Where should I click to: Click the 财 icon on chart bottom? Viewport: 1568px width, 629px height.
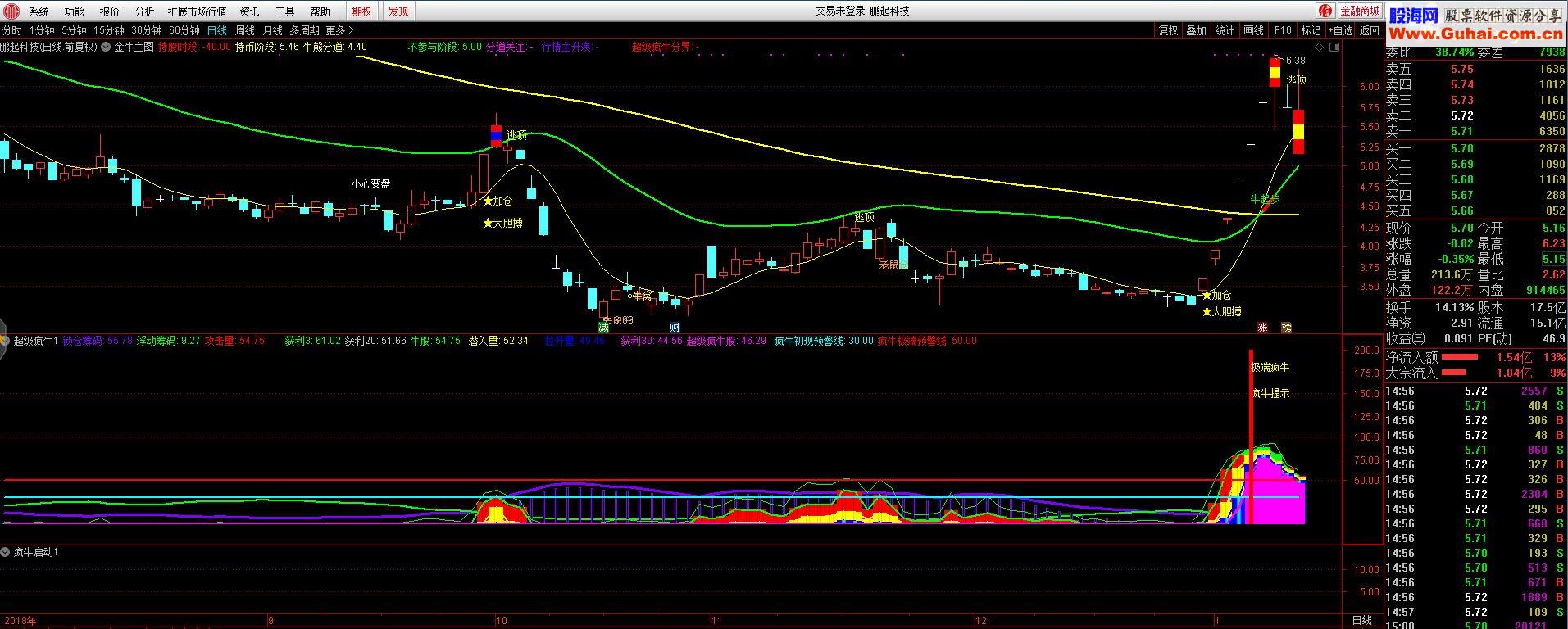[675, 327]
